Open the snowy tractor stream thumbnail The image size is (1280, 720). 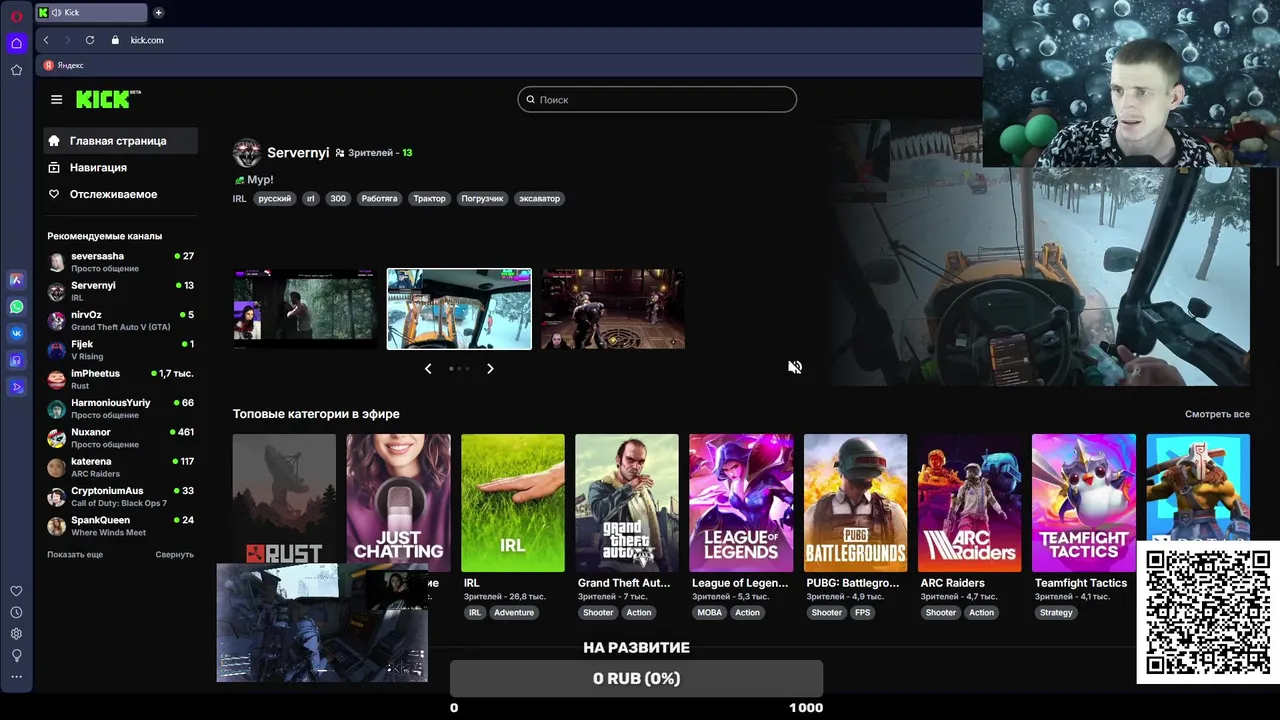pos(459,309)
